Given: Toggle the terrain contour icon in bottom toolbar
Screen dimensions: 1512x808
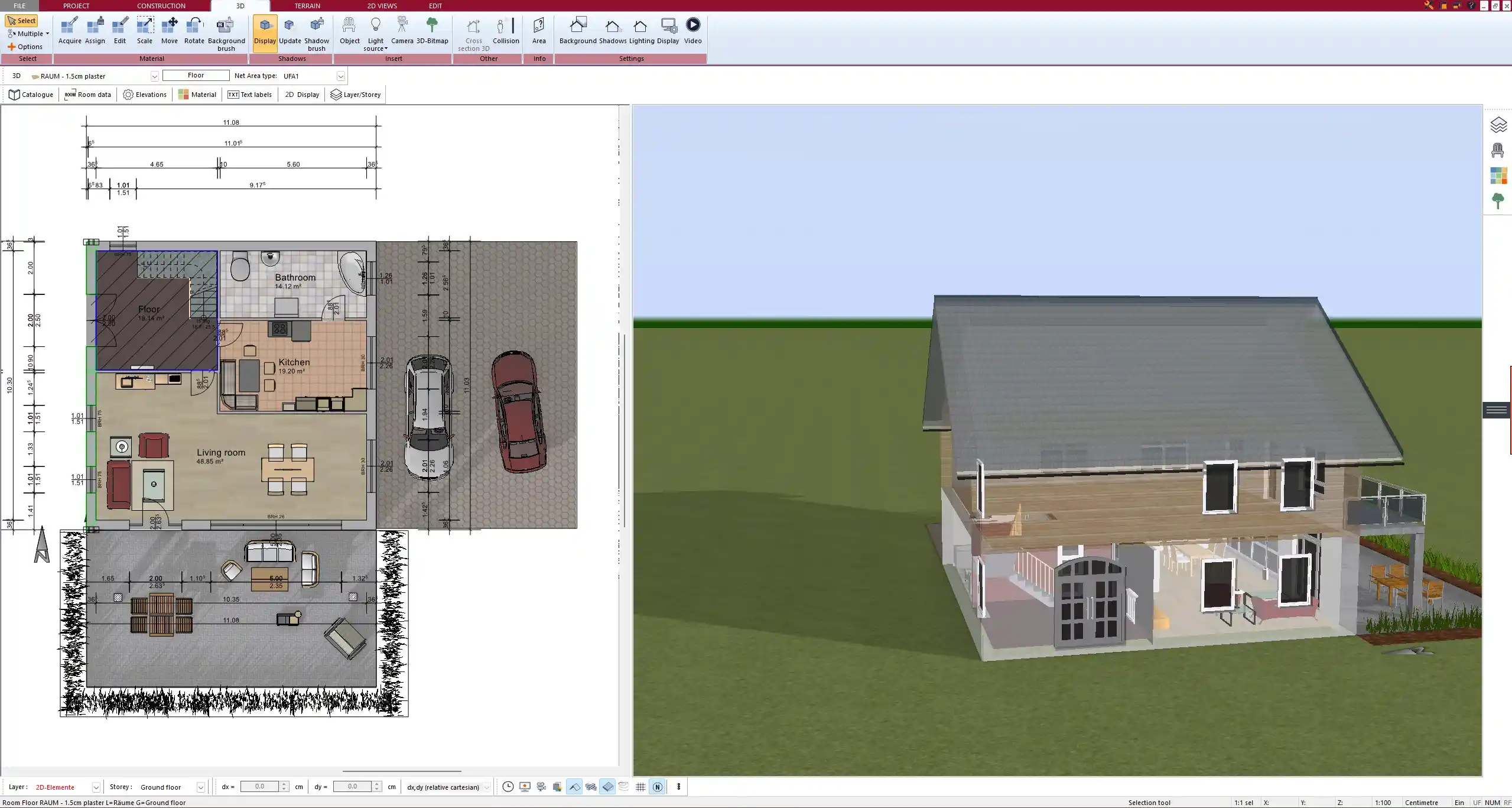Looking at the screenshot, I should 624,787.
